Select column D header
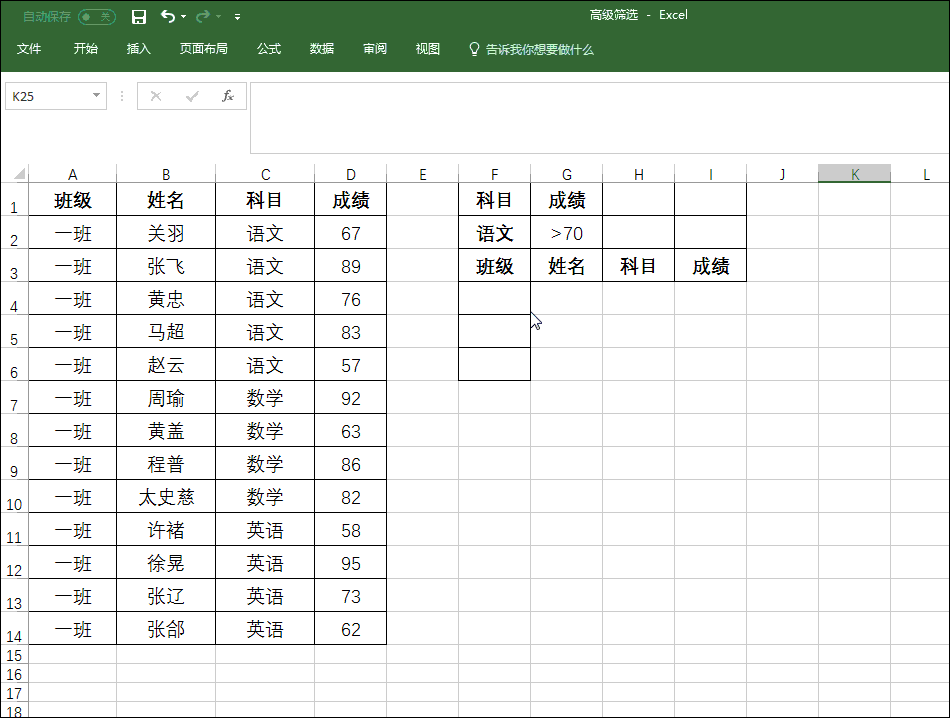Viewport: 950px width, 718px height. tap(351, 174)
